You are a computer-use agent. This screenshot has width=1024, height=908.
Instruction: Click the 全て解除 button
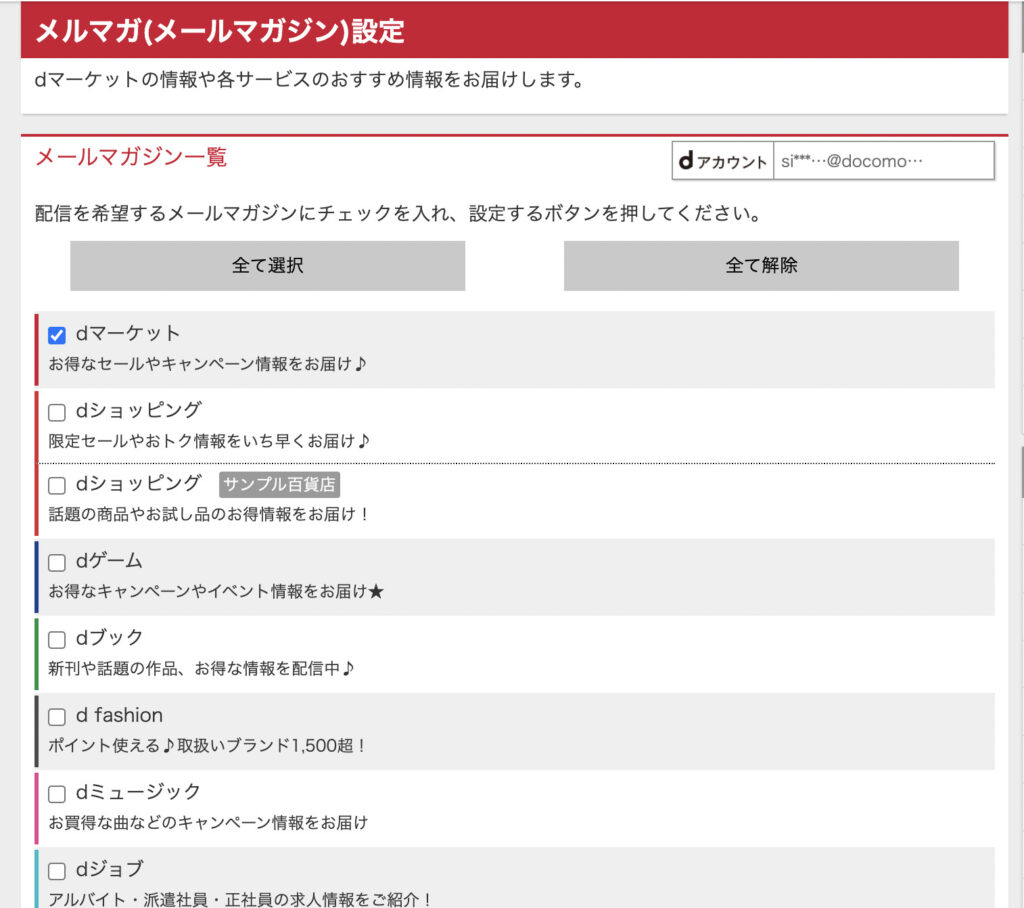(761, 265)
